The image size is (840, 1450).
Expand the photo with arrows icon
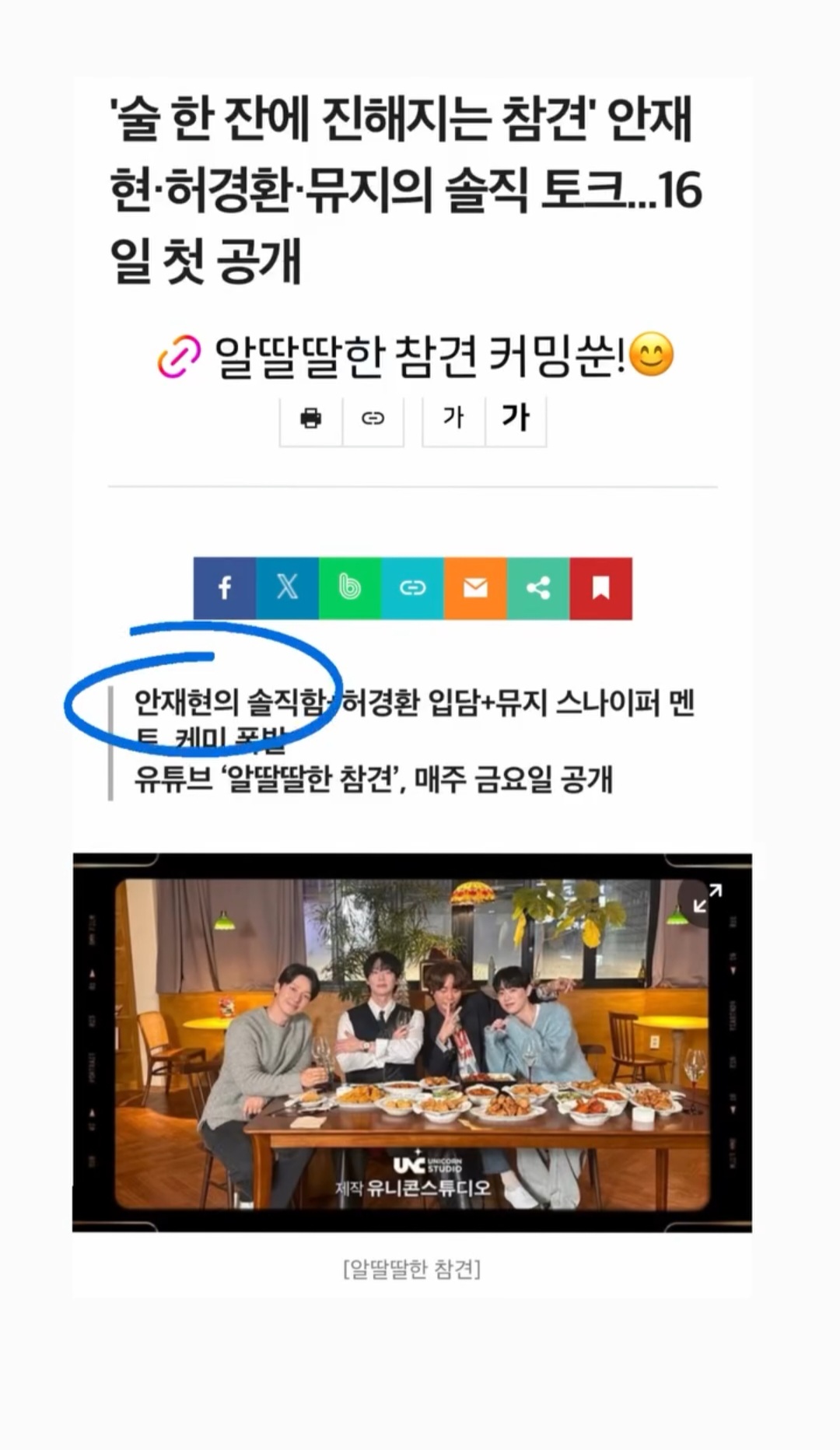(707, 898)
